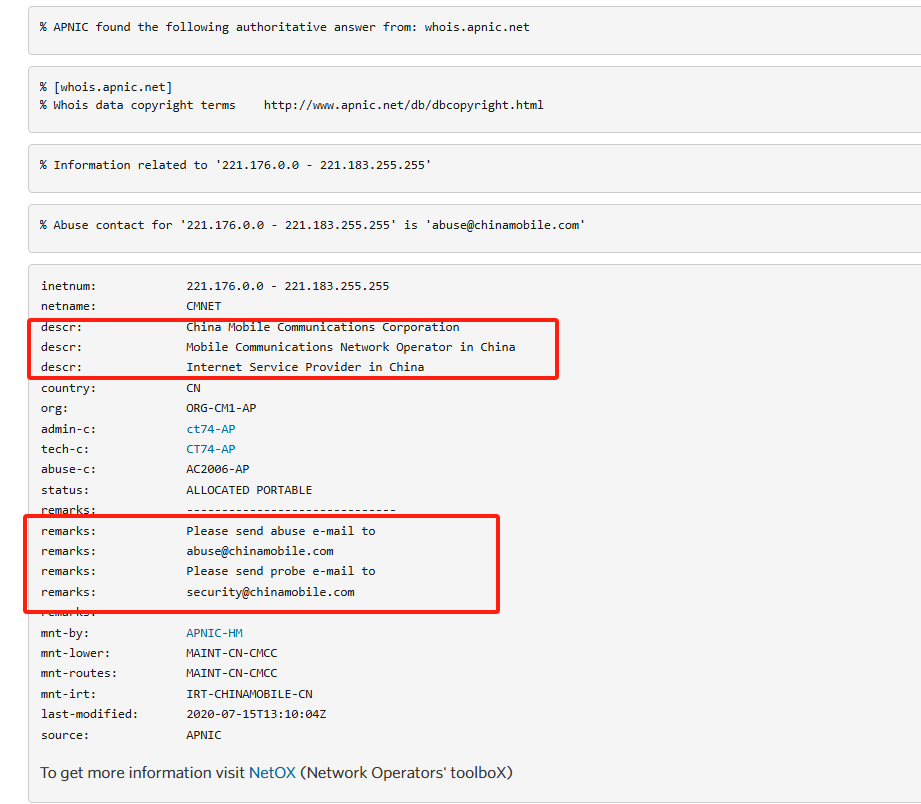
Task: Click the mnt-routes value MAINT-CN-CMCC
Action: [231, 673]
